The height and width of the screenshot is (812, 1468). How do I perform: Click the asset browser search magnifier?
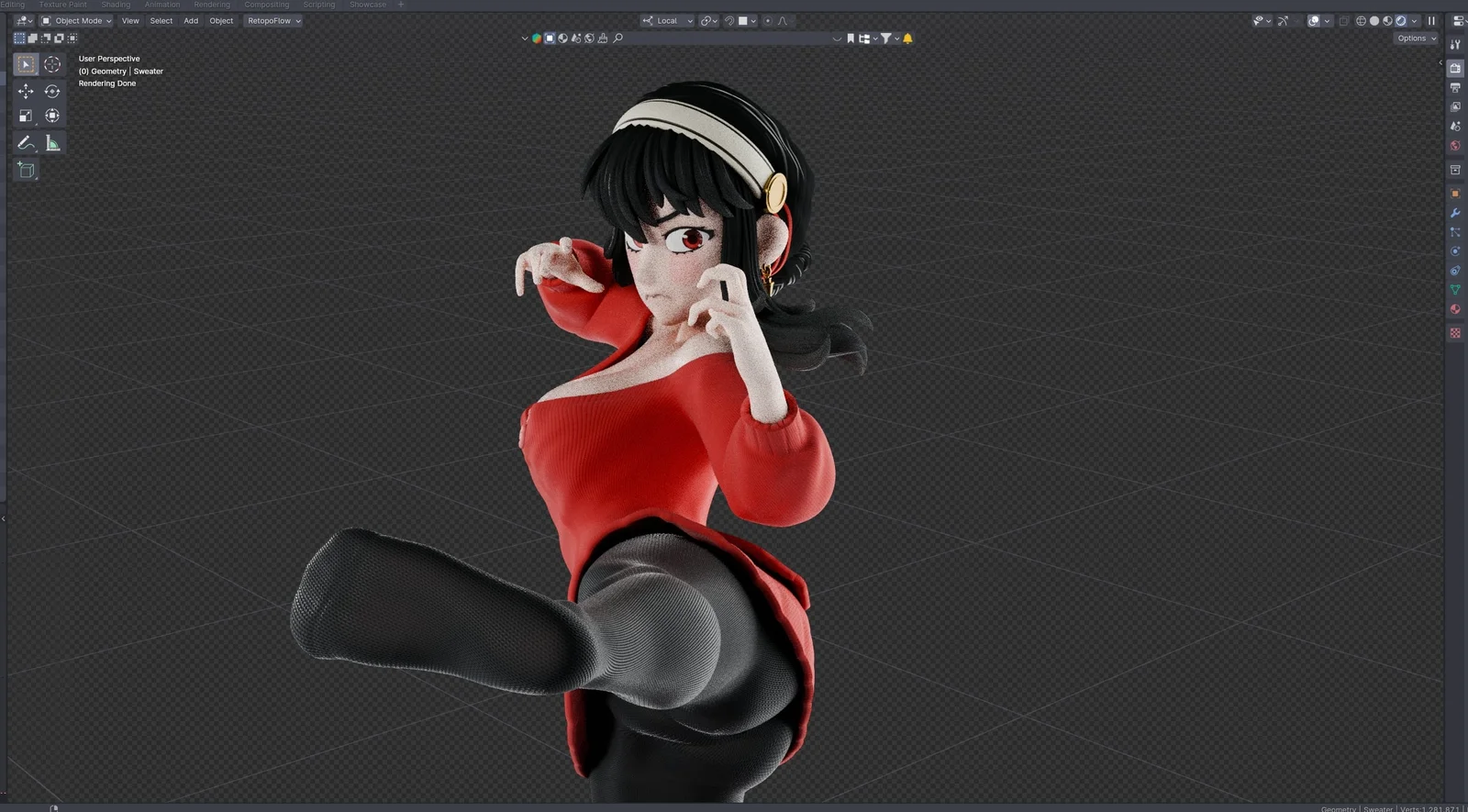pyautogui.click(x=617, y=39)
